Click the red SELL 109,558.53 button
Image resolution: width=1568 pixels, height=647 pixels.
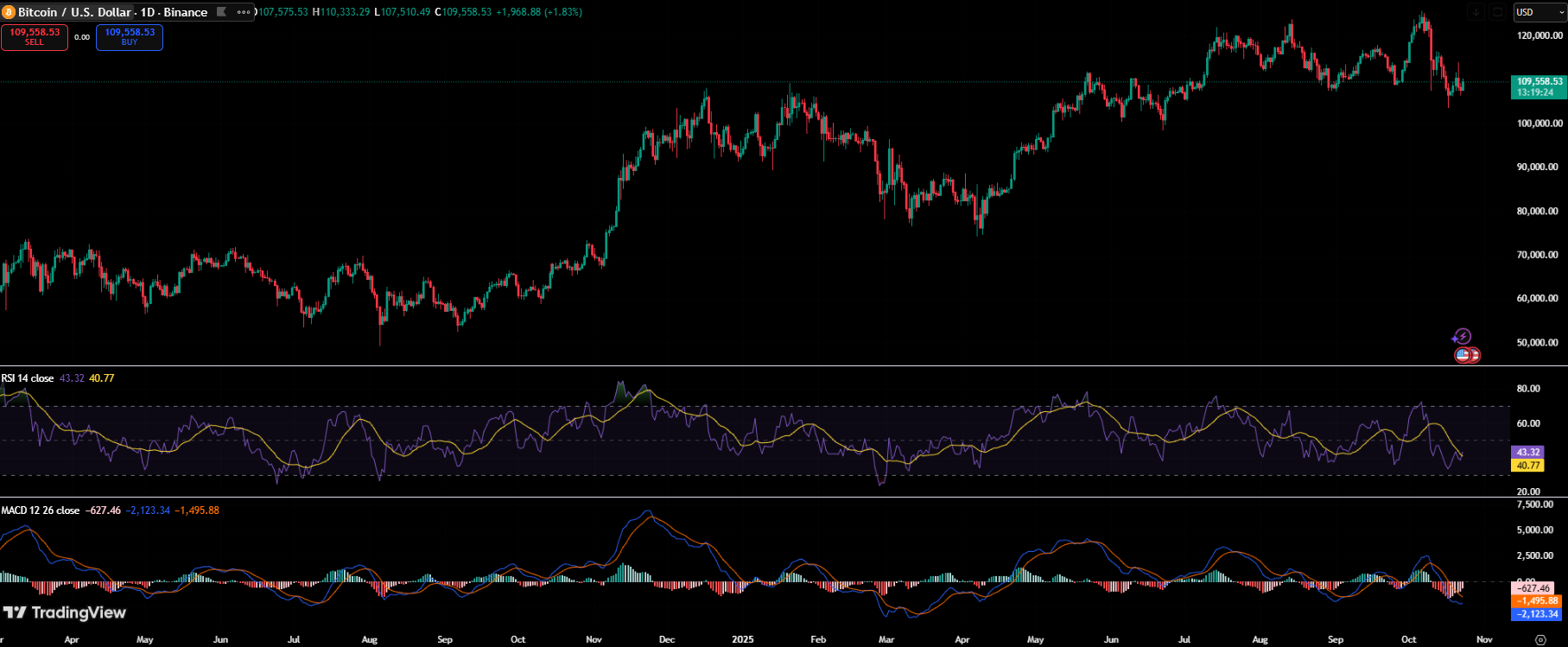pyautogui.click(x=35, y=37)
